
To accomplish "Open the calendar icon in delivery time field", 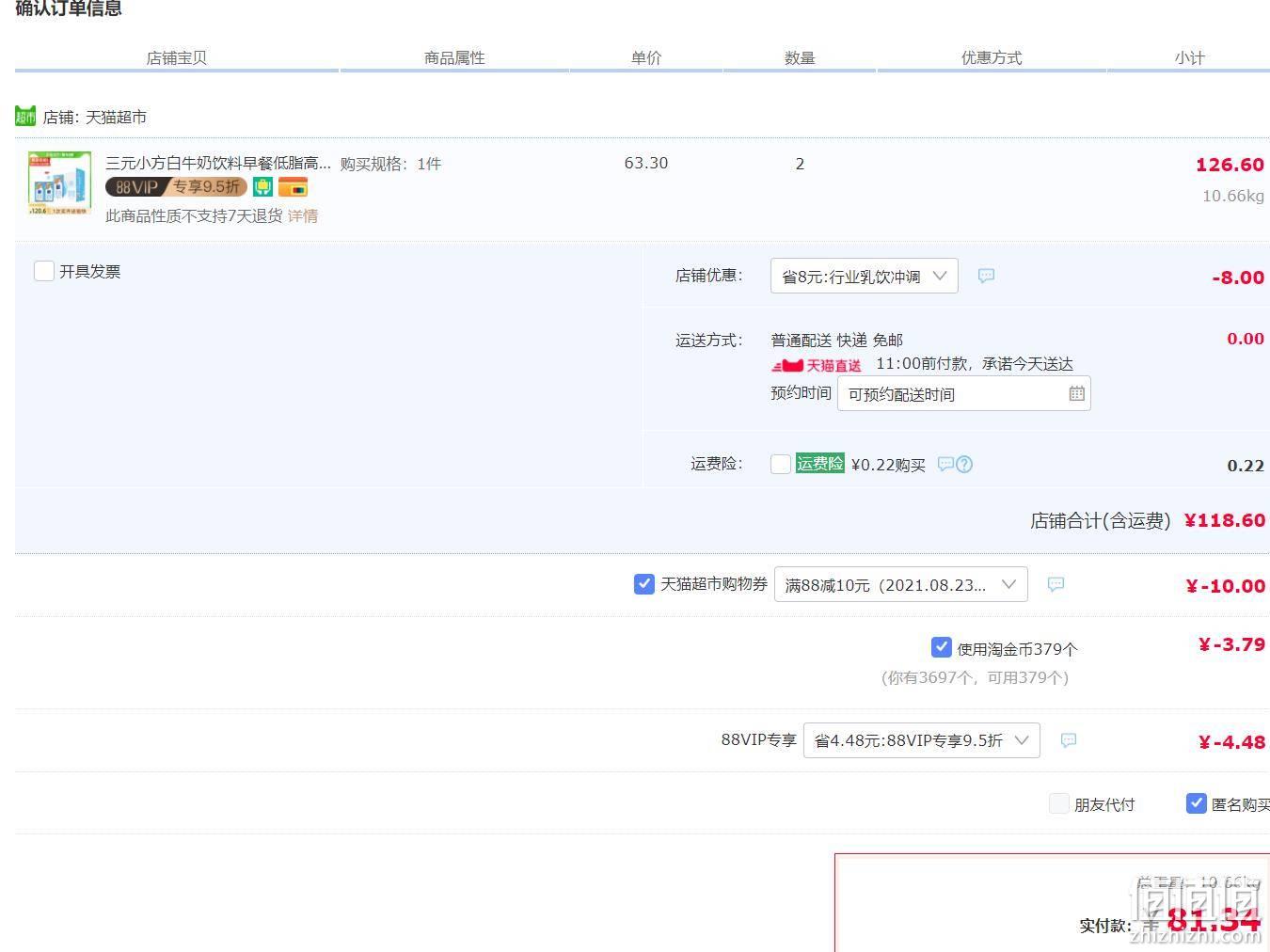I will [1077, 393].
